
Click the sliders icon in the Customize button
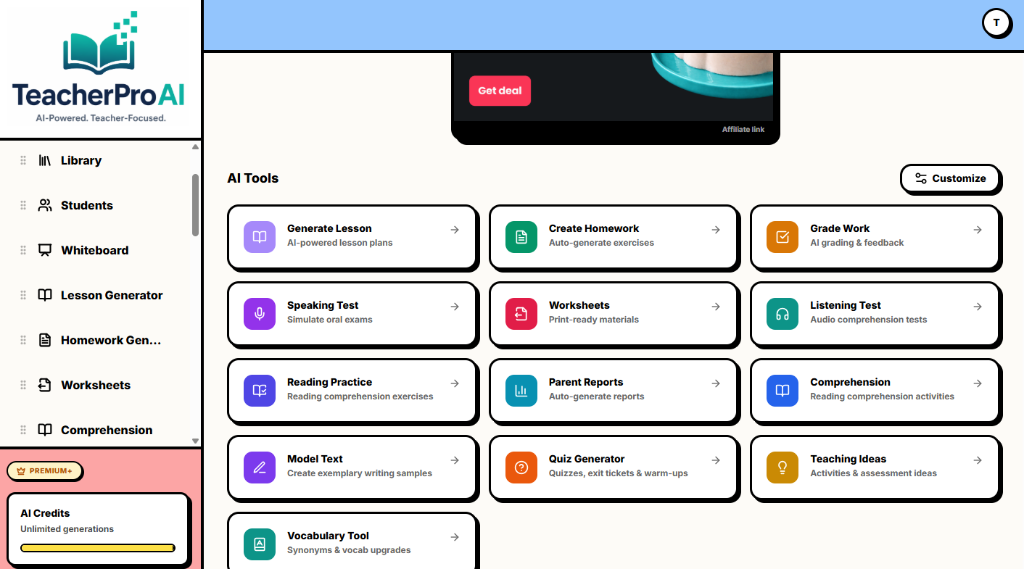point(921,178)
